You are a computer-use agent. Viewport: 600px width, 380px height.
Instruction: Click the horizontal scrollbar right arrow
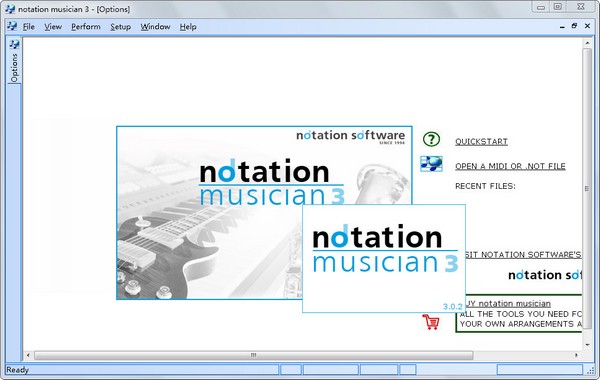click(x=576, y=355)
